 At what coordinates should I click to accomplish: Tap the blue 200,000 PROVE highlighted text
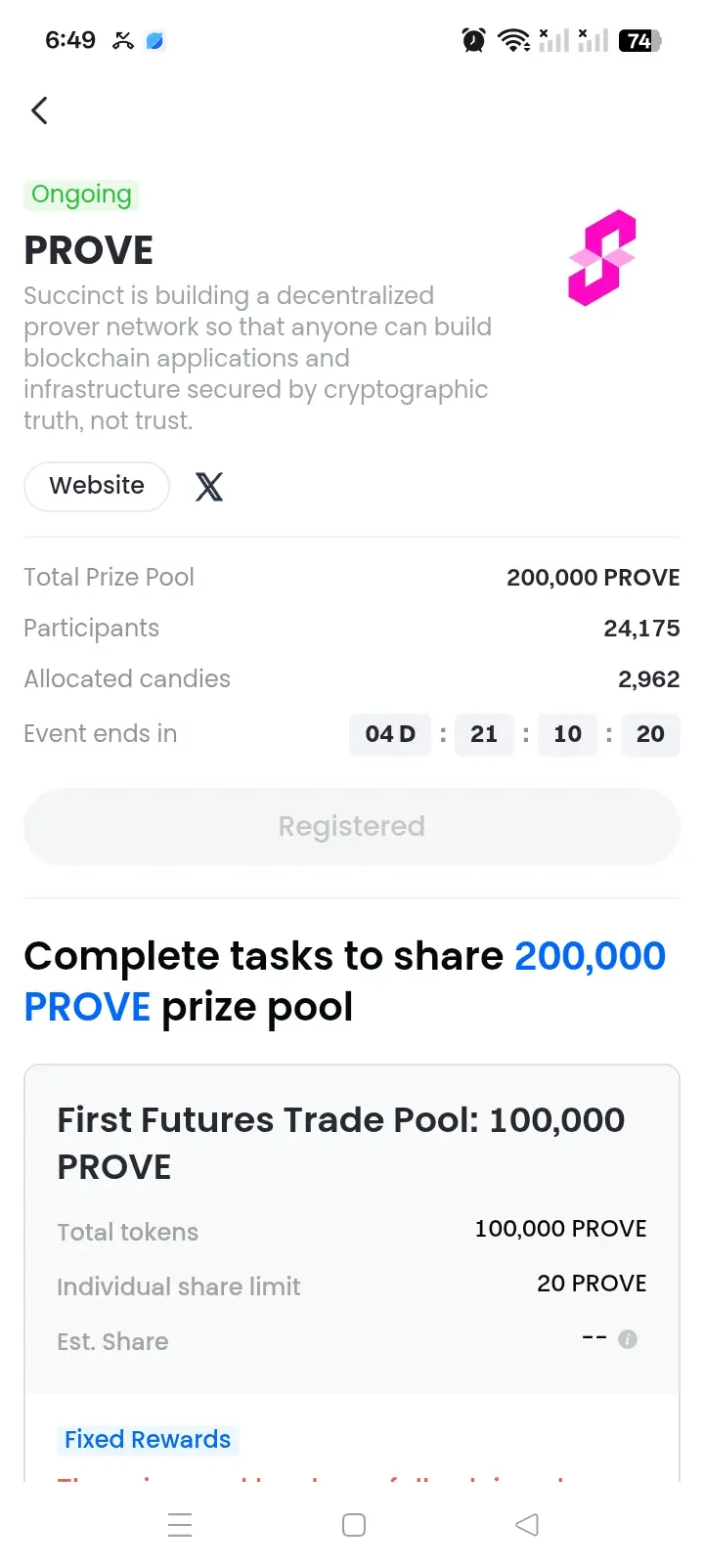tap(345, 981)
